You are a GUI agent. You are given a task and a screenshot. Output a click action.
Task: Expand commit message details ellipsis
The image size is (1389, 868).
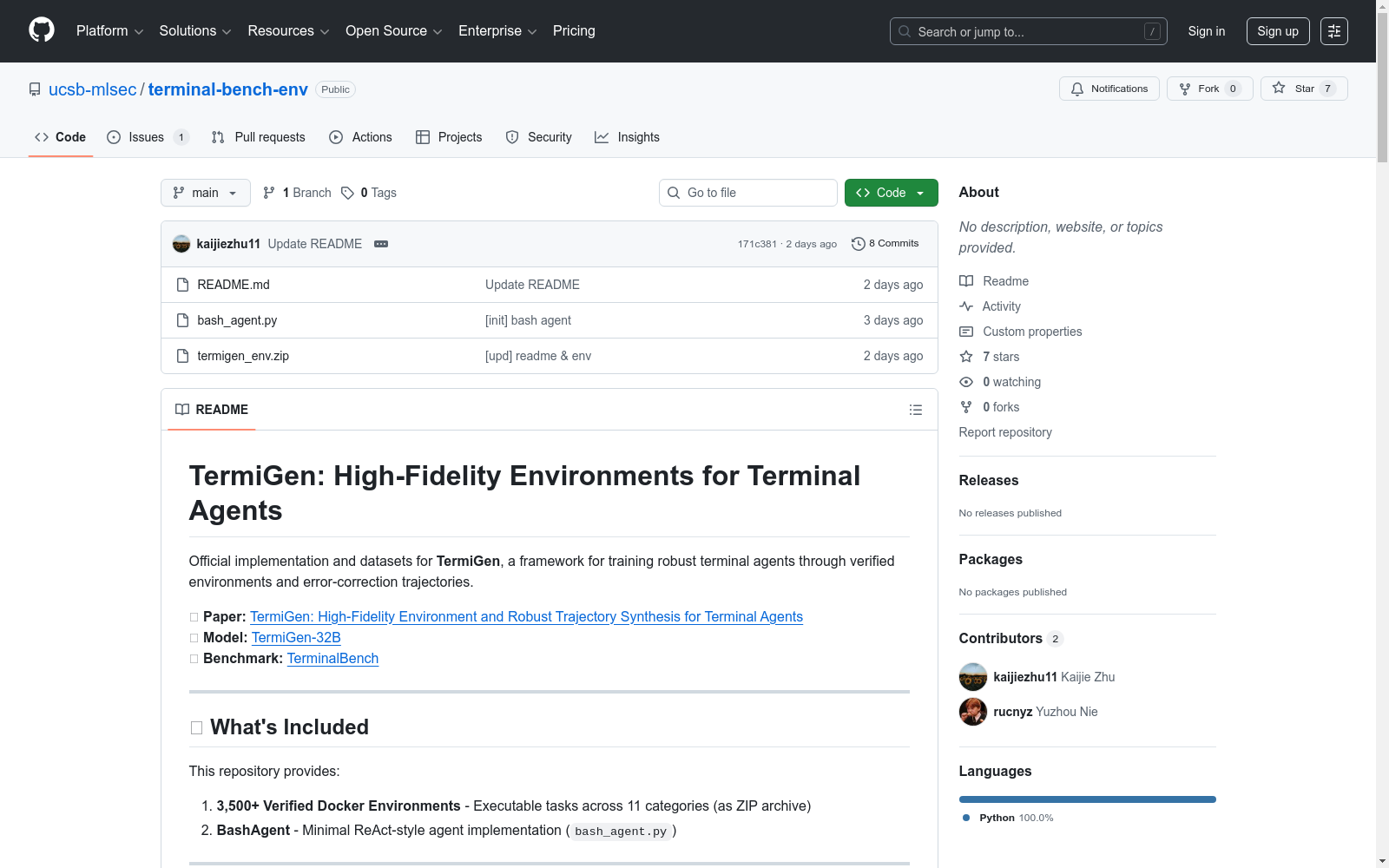pos(381,244)
